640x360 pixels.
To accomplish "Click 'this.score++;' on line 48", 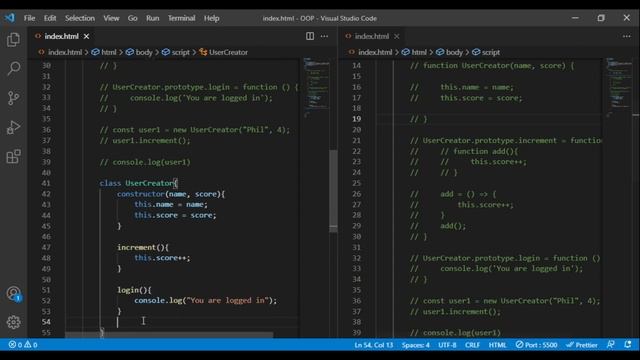I will point(162,258).
